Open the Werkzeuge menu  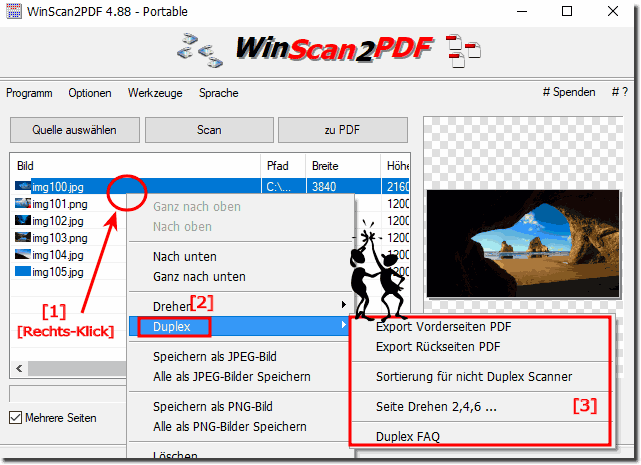tap(155, 93)
